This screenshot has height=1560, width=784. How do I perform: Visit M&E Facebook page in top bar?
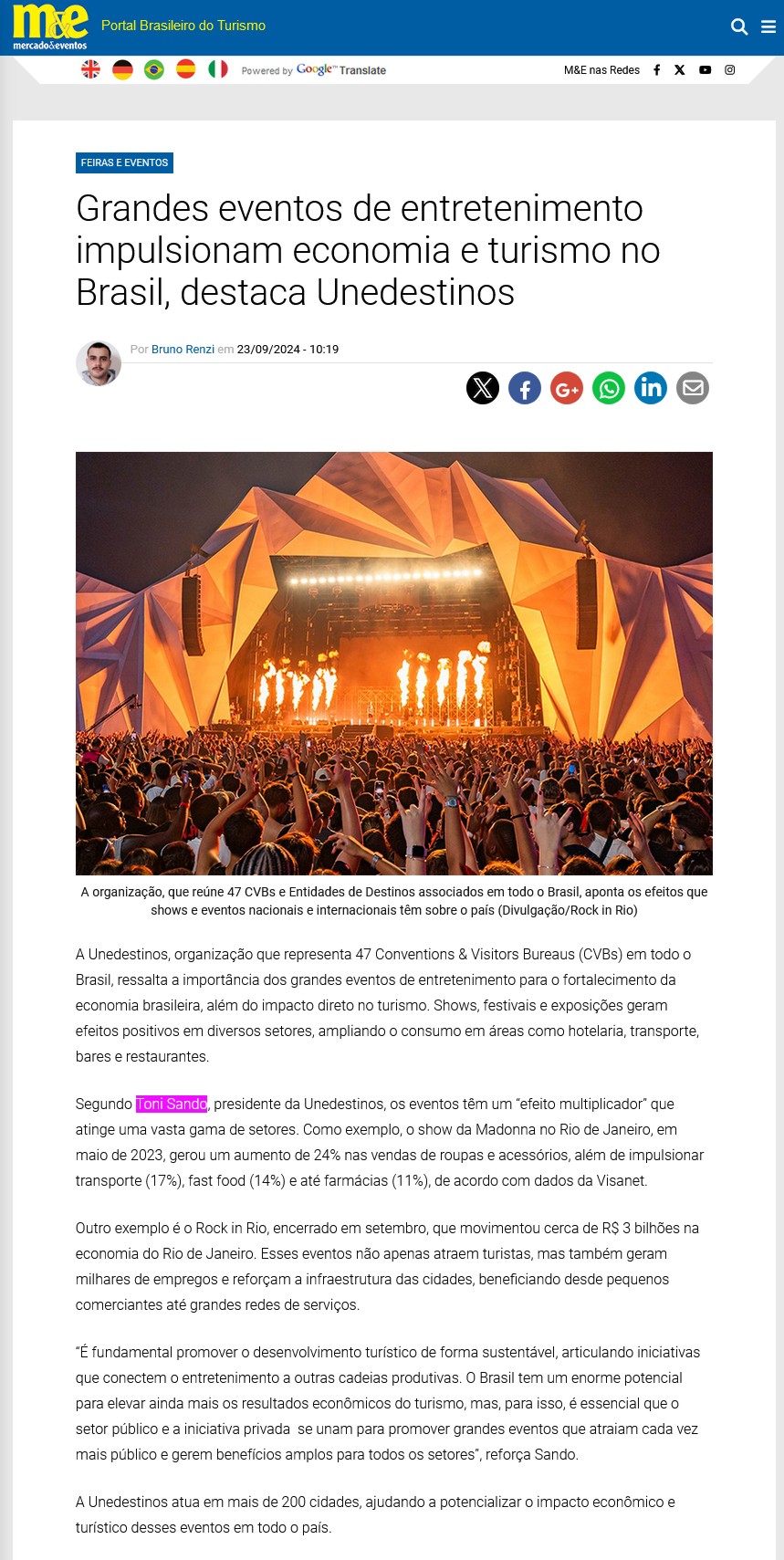tap(656, 70)
